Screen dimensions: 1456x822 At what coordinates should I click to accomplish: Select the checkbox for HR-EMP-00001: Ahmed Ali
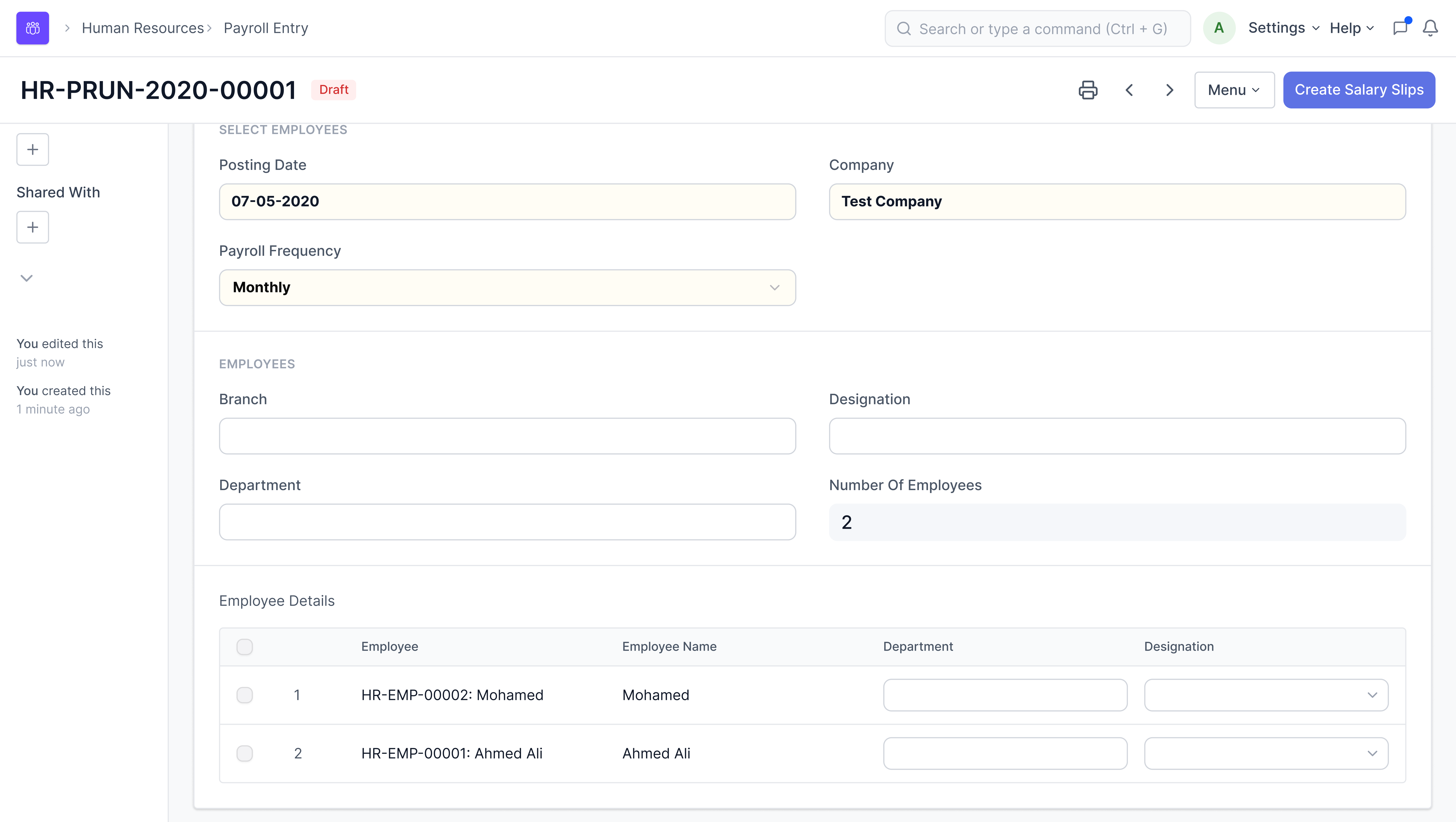click(245, 753)
